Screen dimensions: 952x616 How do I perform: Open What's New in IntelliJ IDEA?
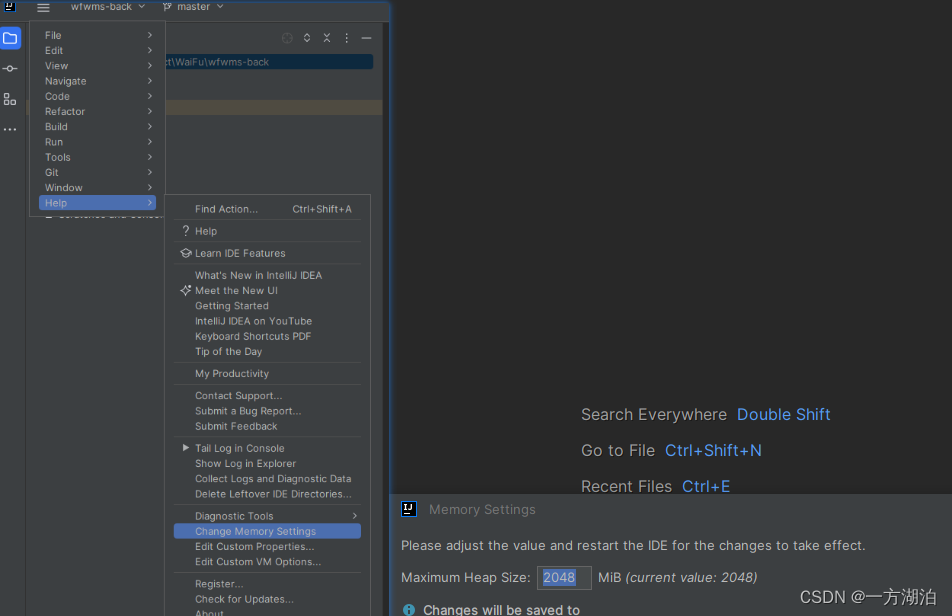click(x=267, y=276)
